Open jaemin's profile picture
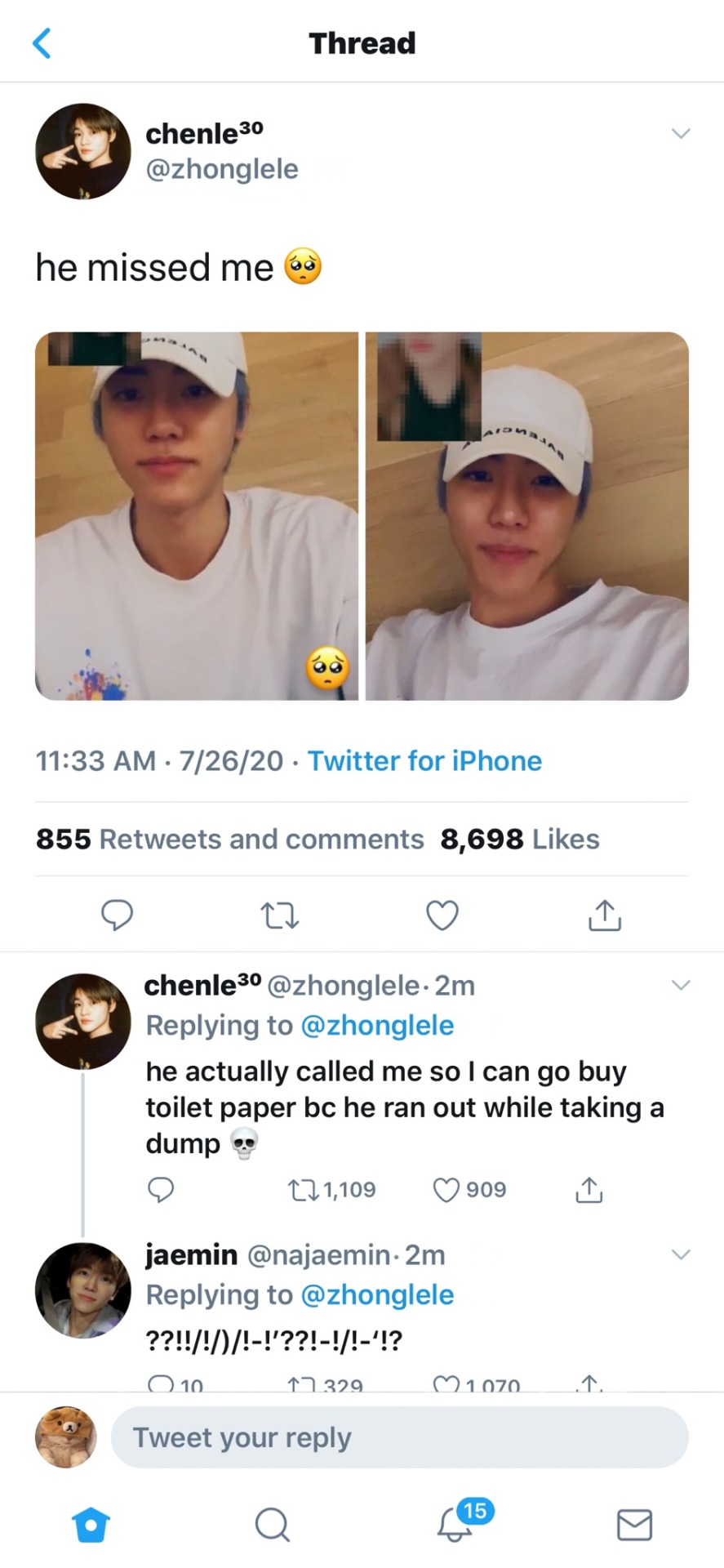 point(82,1290)
